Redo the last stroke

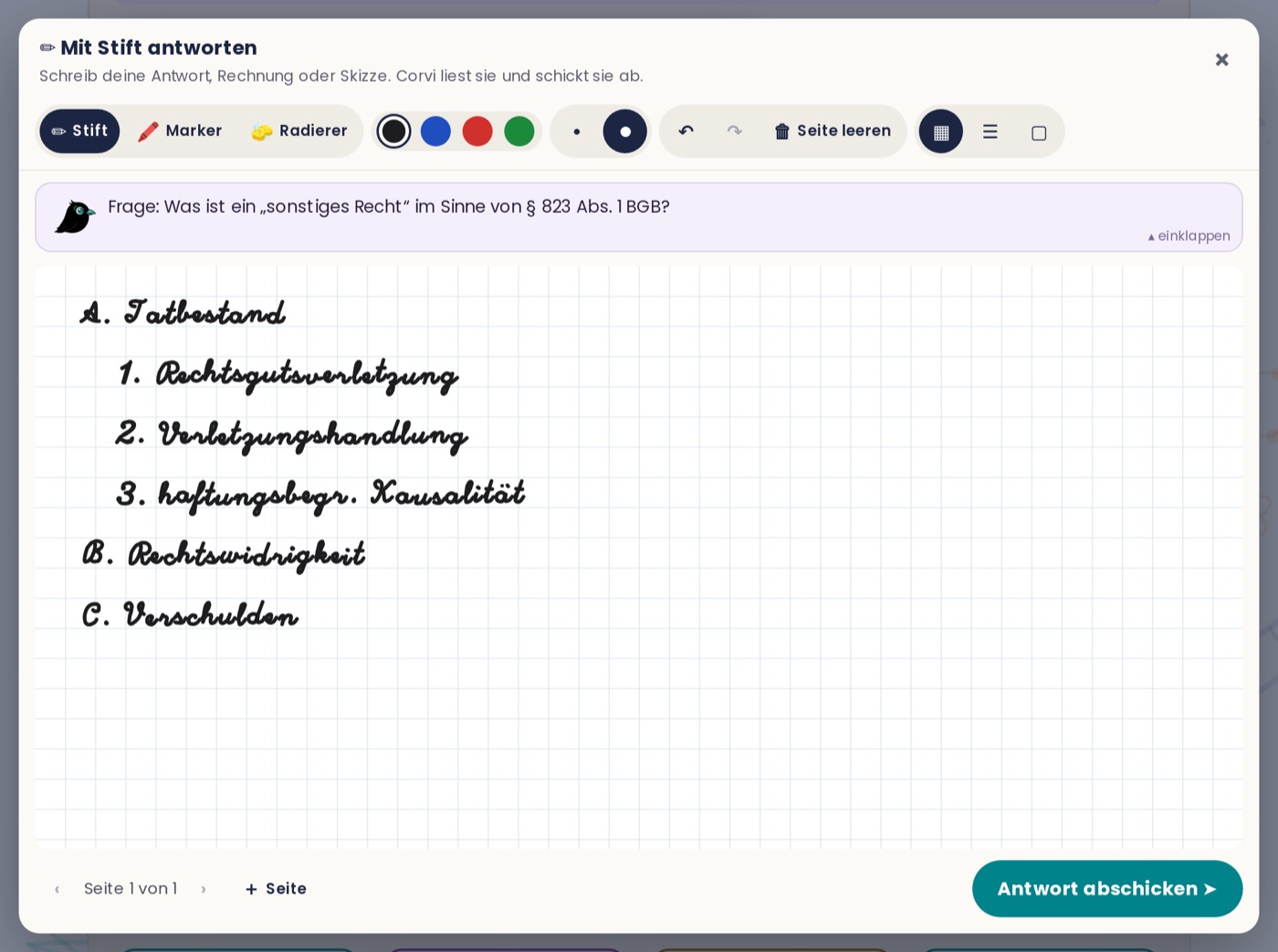(734, 131)
